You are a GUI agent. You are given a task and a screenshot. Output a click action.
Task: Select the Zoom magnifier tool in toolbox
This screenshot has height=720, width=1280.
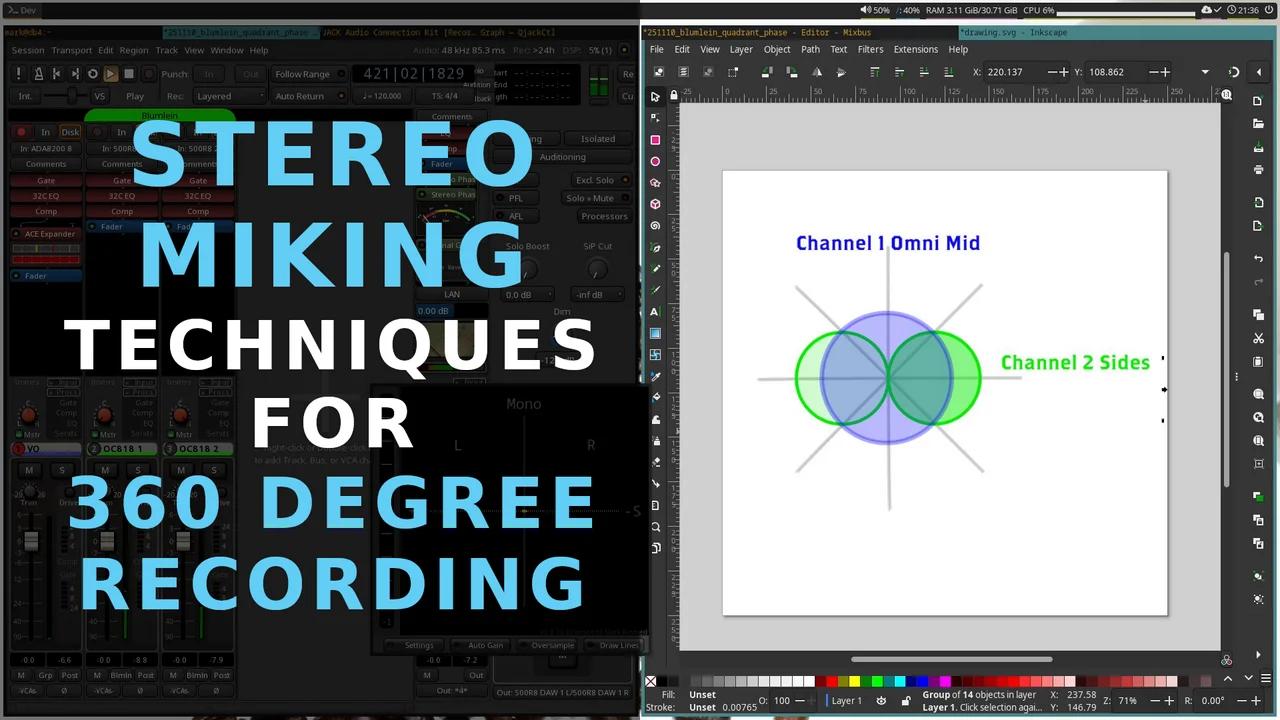pyautogui.click(x=655, y=527)
